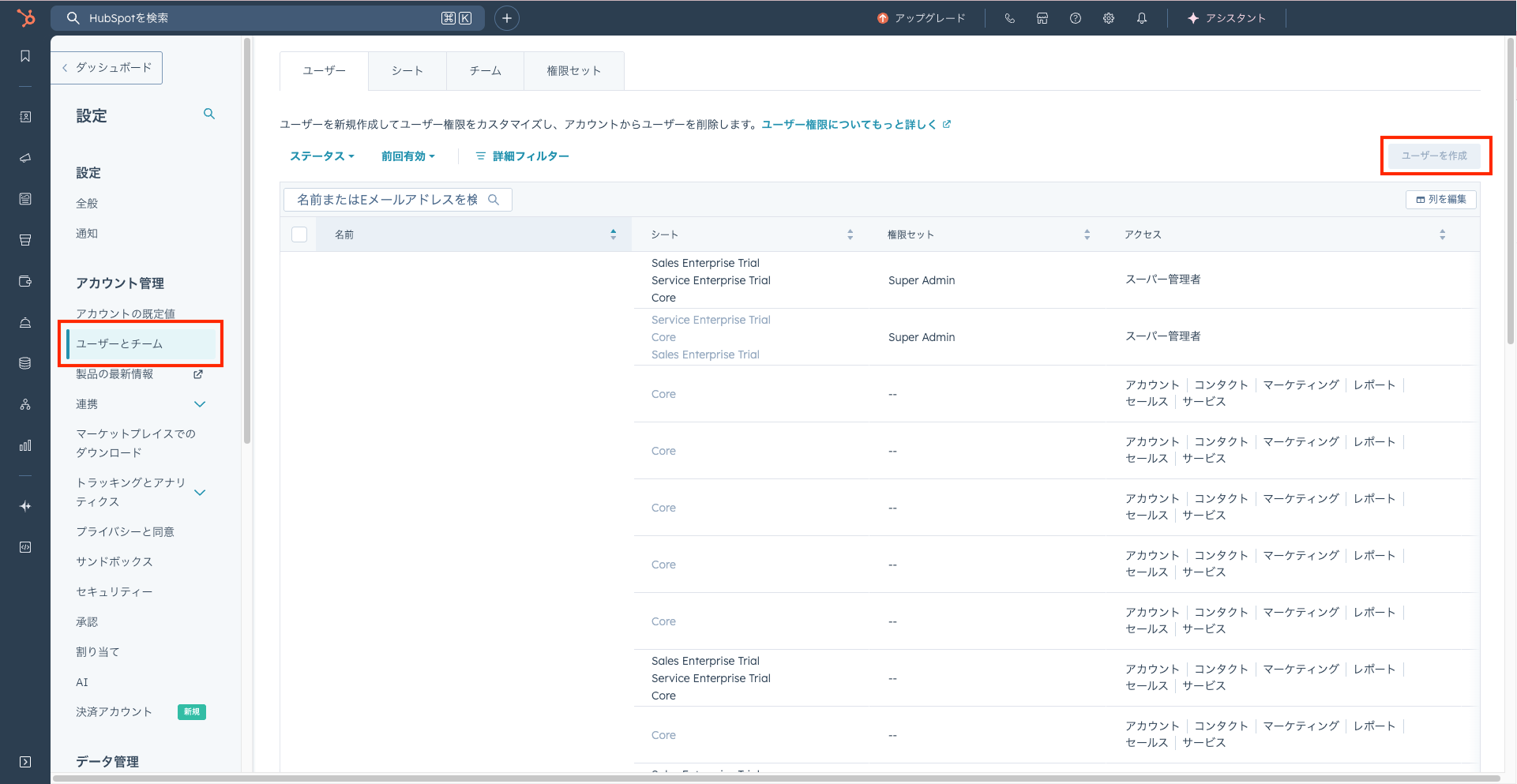
Task: Toggle the select-all users checkbox
Action: point(299,234)
